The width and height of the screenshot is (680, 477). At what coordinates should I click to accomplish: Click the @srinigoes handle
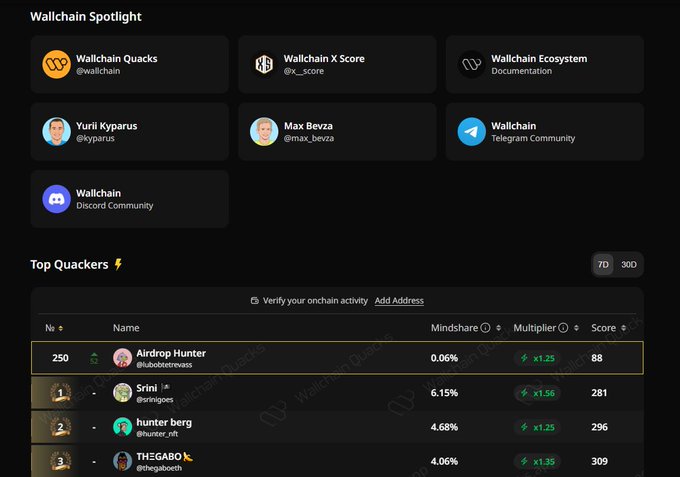154,400
